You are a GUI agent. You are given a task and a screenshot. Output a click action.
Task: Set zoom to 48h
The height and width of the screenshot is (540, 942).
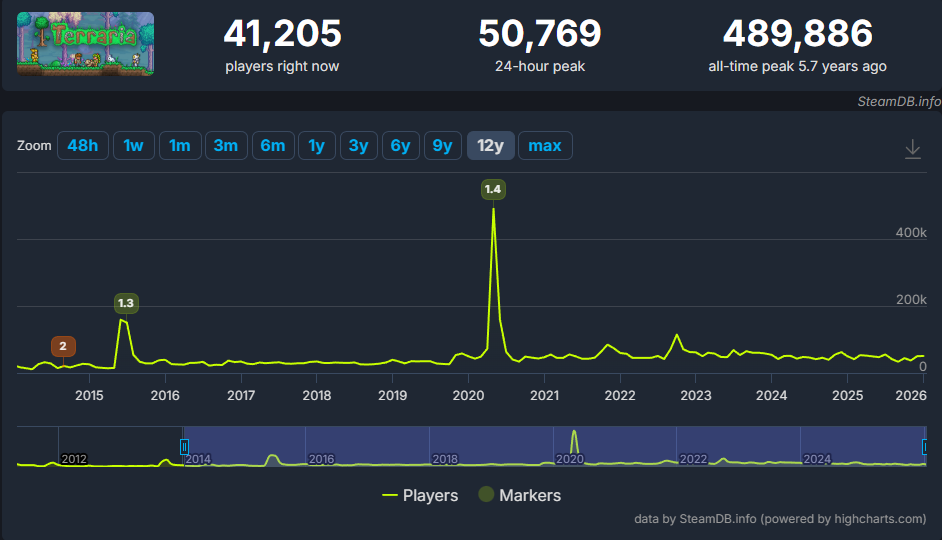point(83,145)
